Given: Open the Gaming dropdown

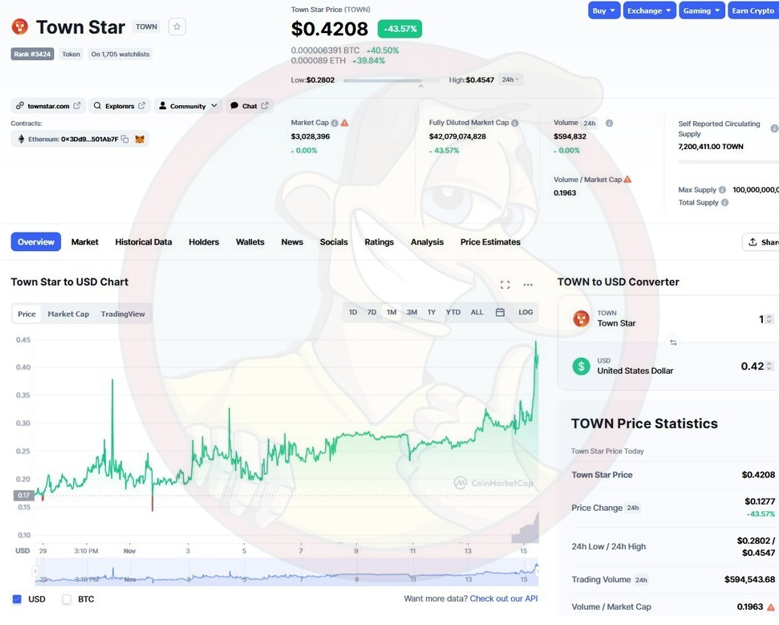Looking at the screenshot, I should click(701, 10).
